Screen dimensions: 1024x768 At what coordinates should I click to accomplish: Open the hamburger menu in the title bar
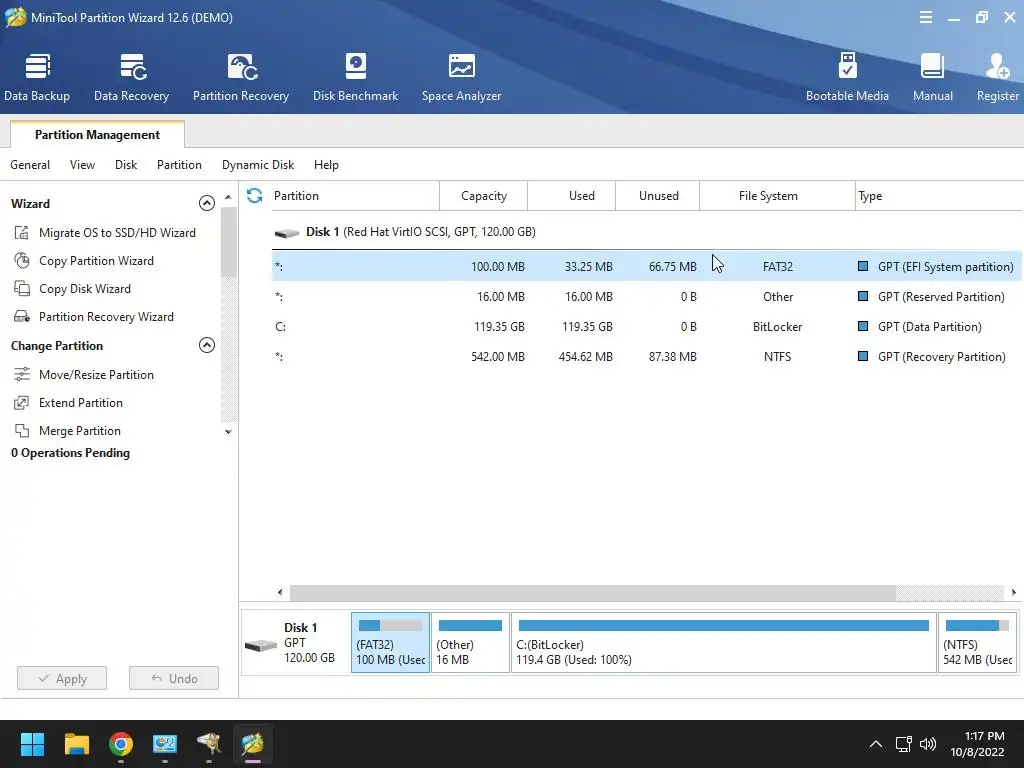tap(925, 18)
